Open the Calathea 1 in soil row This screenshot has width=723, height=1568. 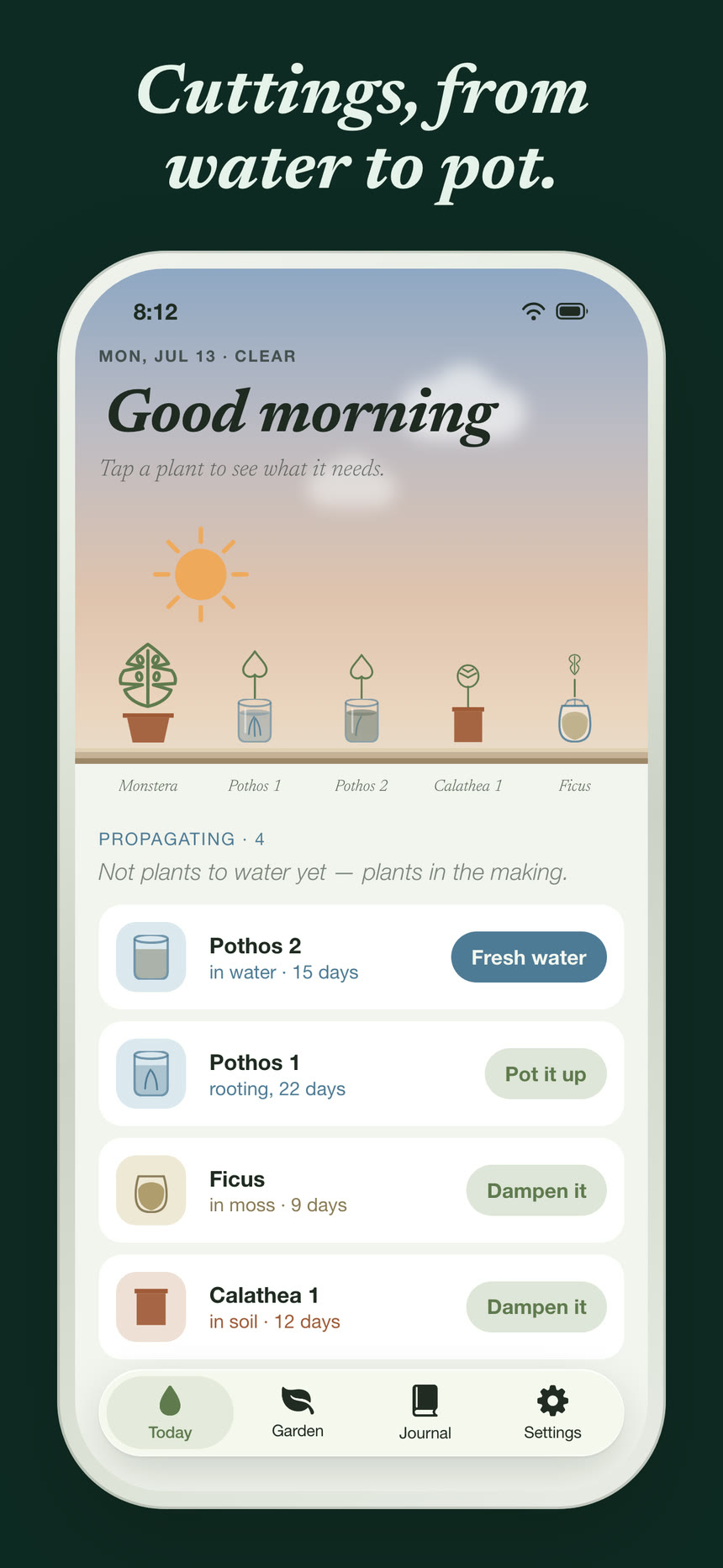[361, 1306]
